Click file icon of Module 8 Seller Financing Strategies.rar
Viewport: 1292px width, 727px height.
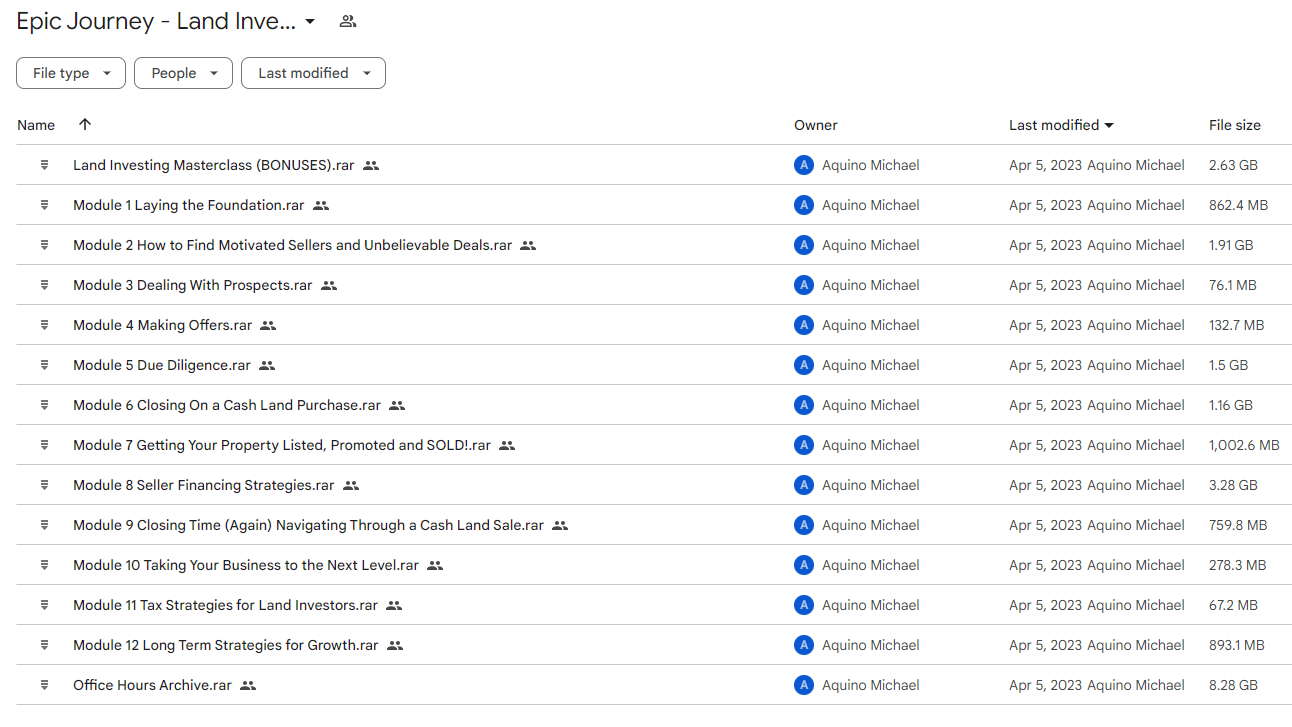point(44,485)
